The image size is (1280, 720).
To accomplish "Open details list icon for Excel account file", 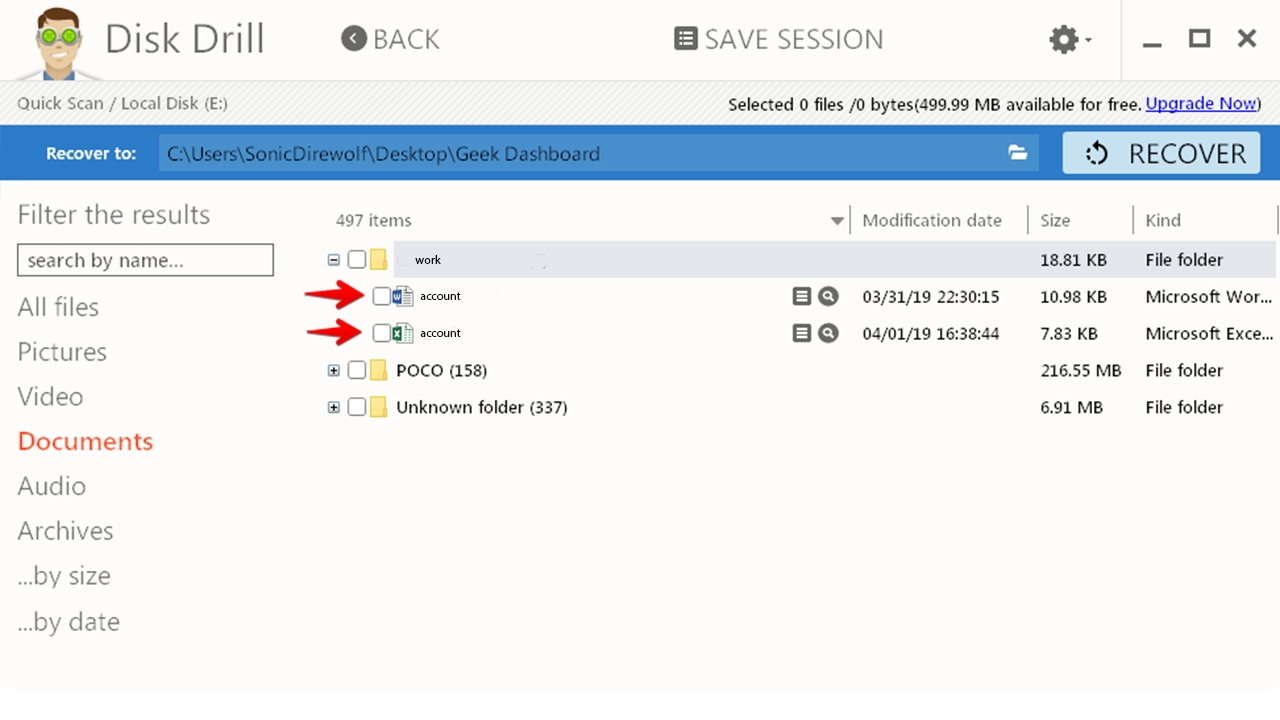I will click(x=801, y=333).
